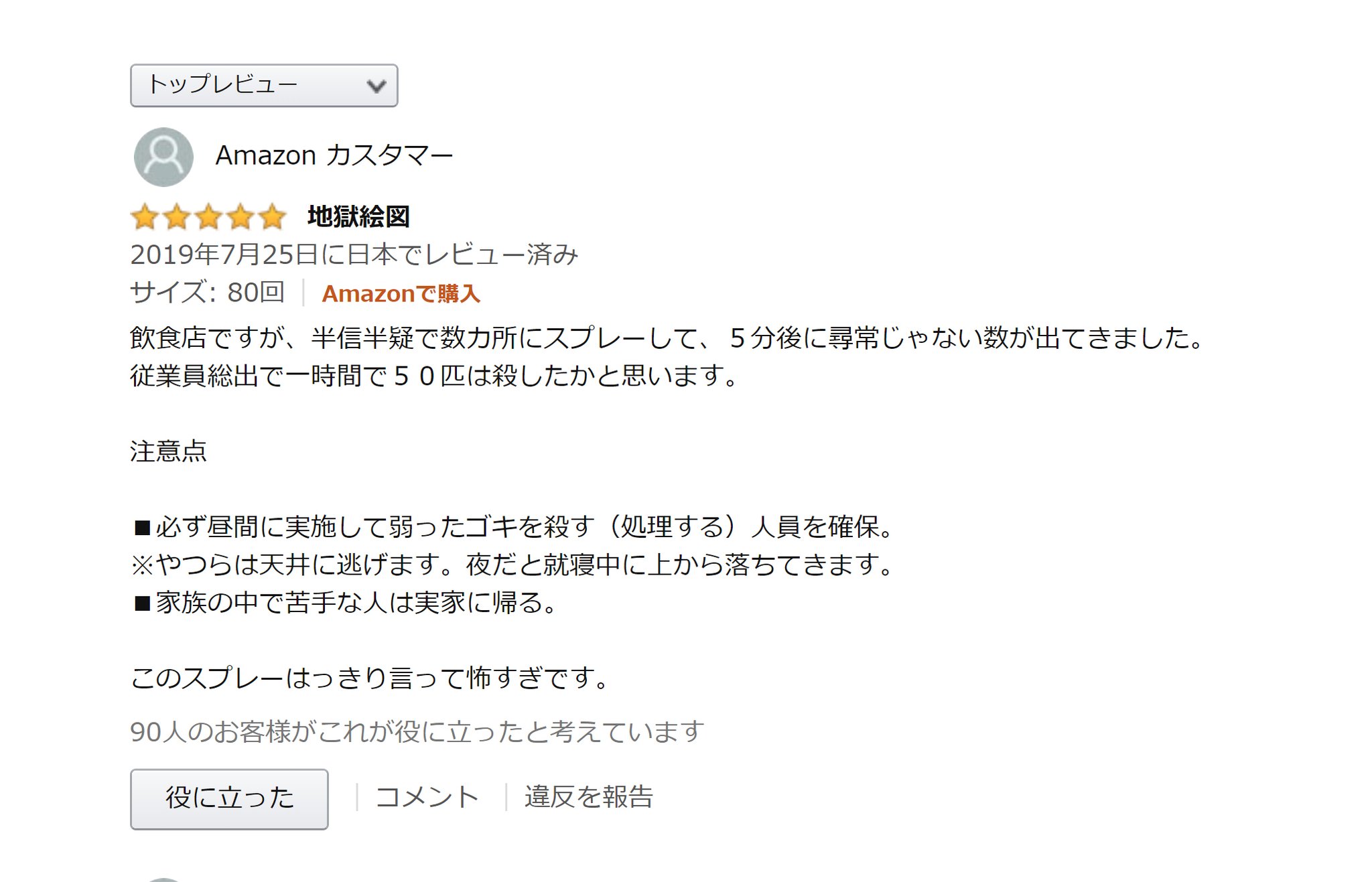Open the Amazon カスタマー reviewer name
1372x882 pixels.
pyautogui.click(x=334, y=155)
